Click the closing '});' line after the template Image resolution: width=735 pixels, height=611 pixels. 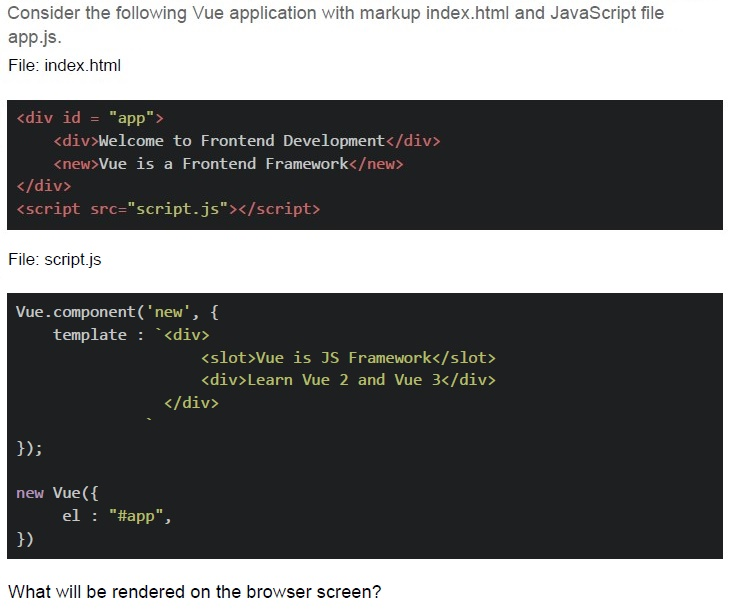click(x=29, y=448)
